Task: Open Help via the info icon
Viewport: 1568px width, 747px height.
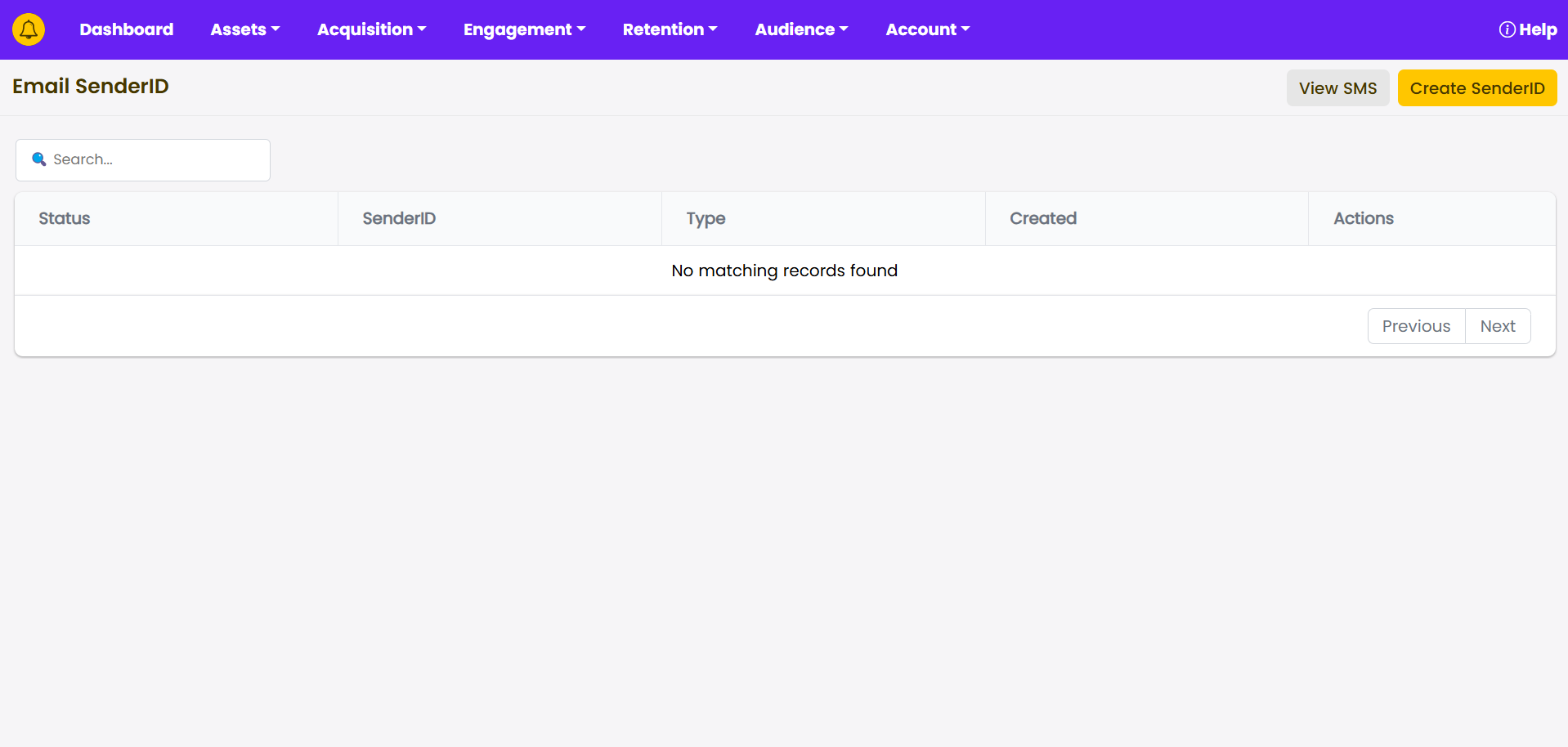Action: pyautogui.click(x=1506, y=29)
